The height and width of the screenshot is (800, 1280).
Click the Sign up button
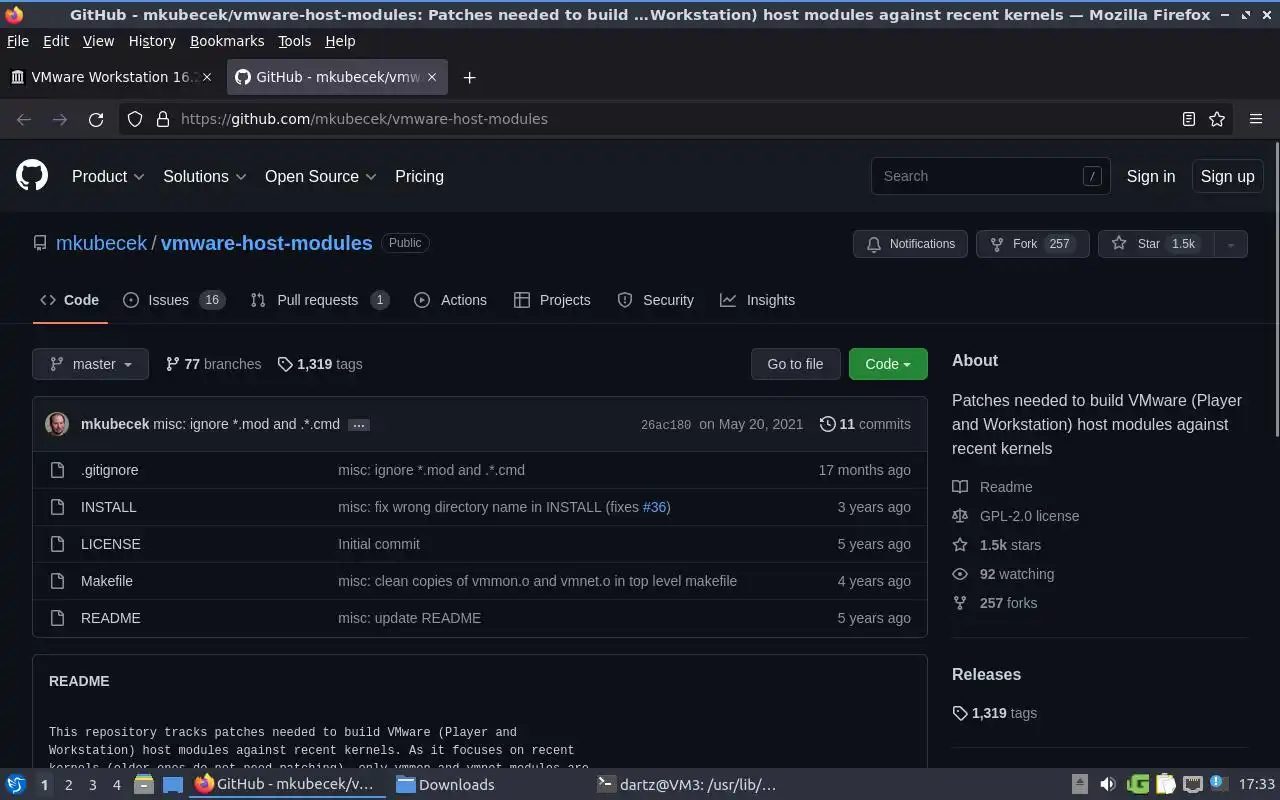click(x=1227, y=176)
